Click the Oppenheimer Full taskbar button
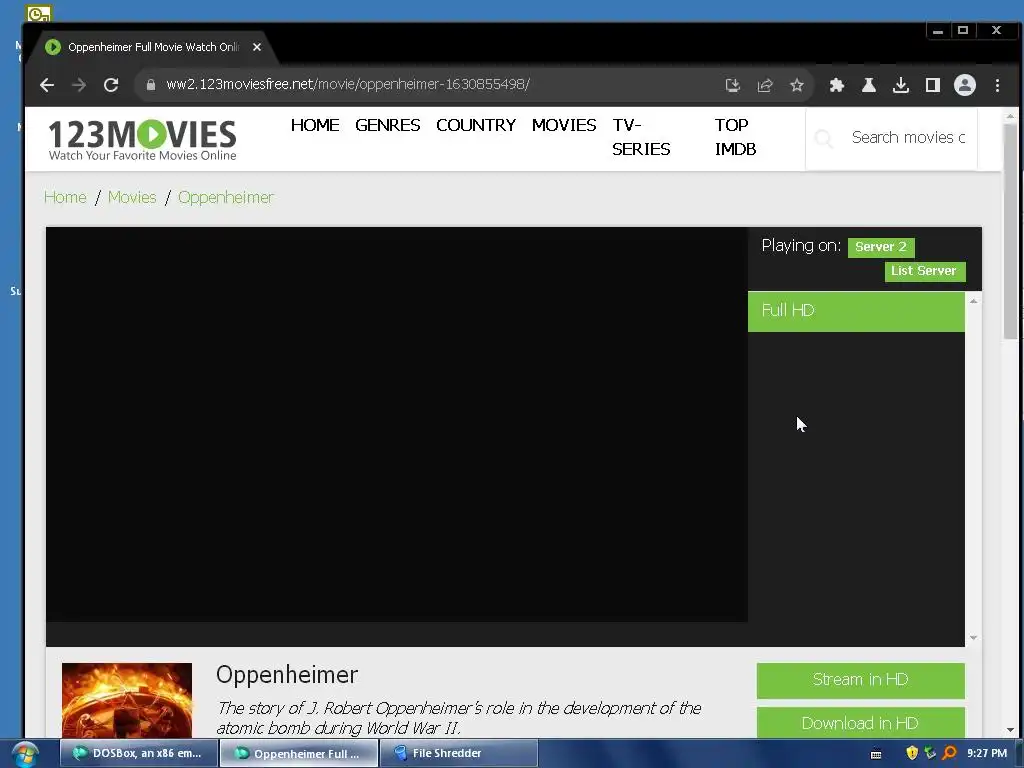The height and width of the screenshot is (768, 1024). coord(298,754)
